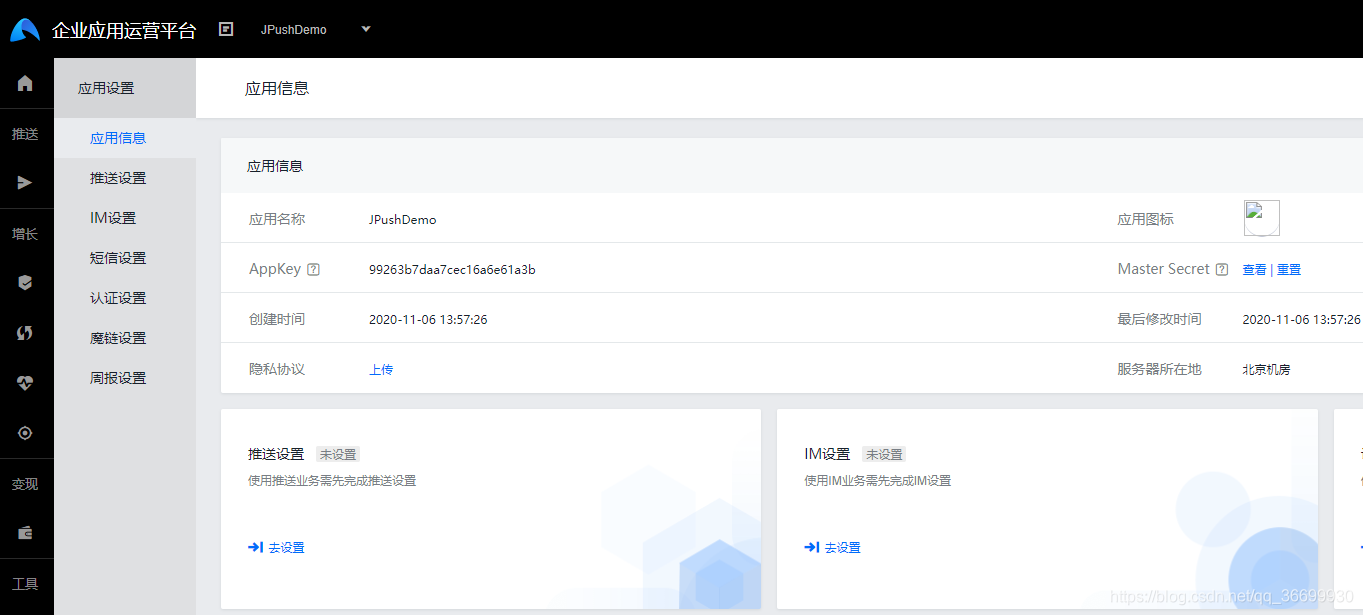1363x615 pixels.
Task: Click the 变现 section label in sidebar
Action: point(25,484)
